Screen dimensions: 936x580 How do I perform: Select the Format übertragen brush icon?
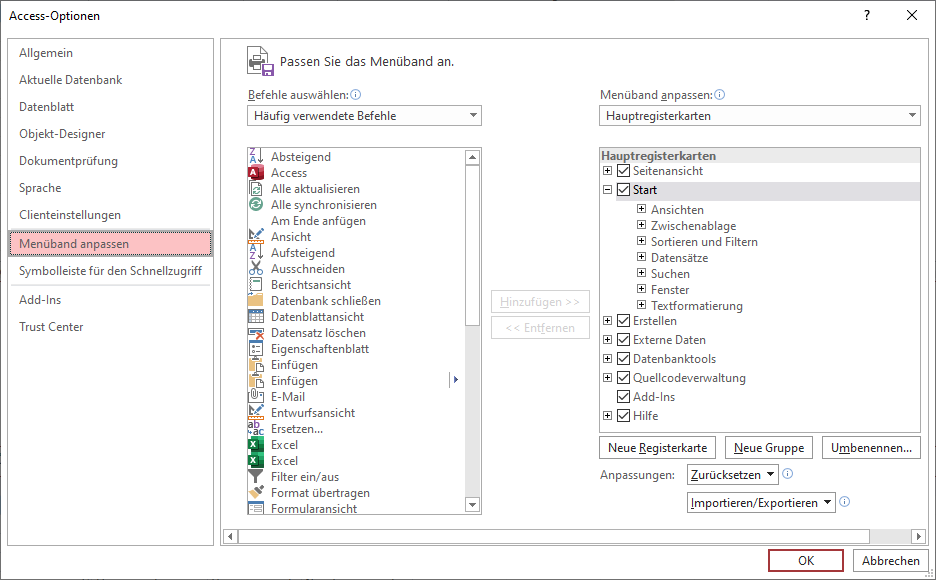coord(255,493)
